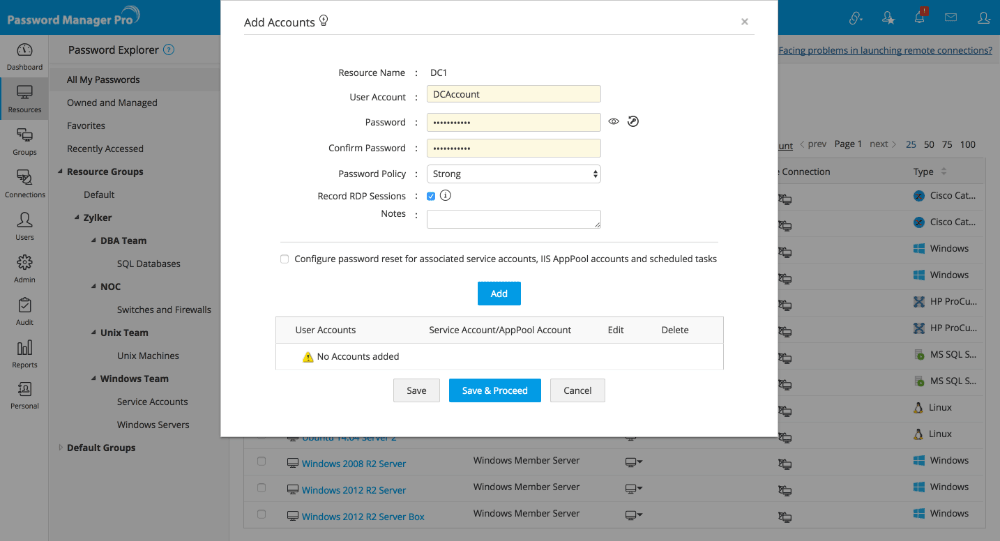Uncheck Record RDP Sessions checkbox

[431, 196]
